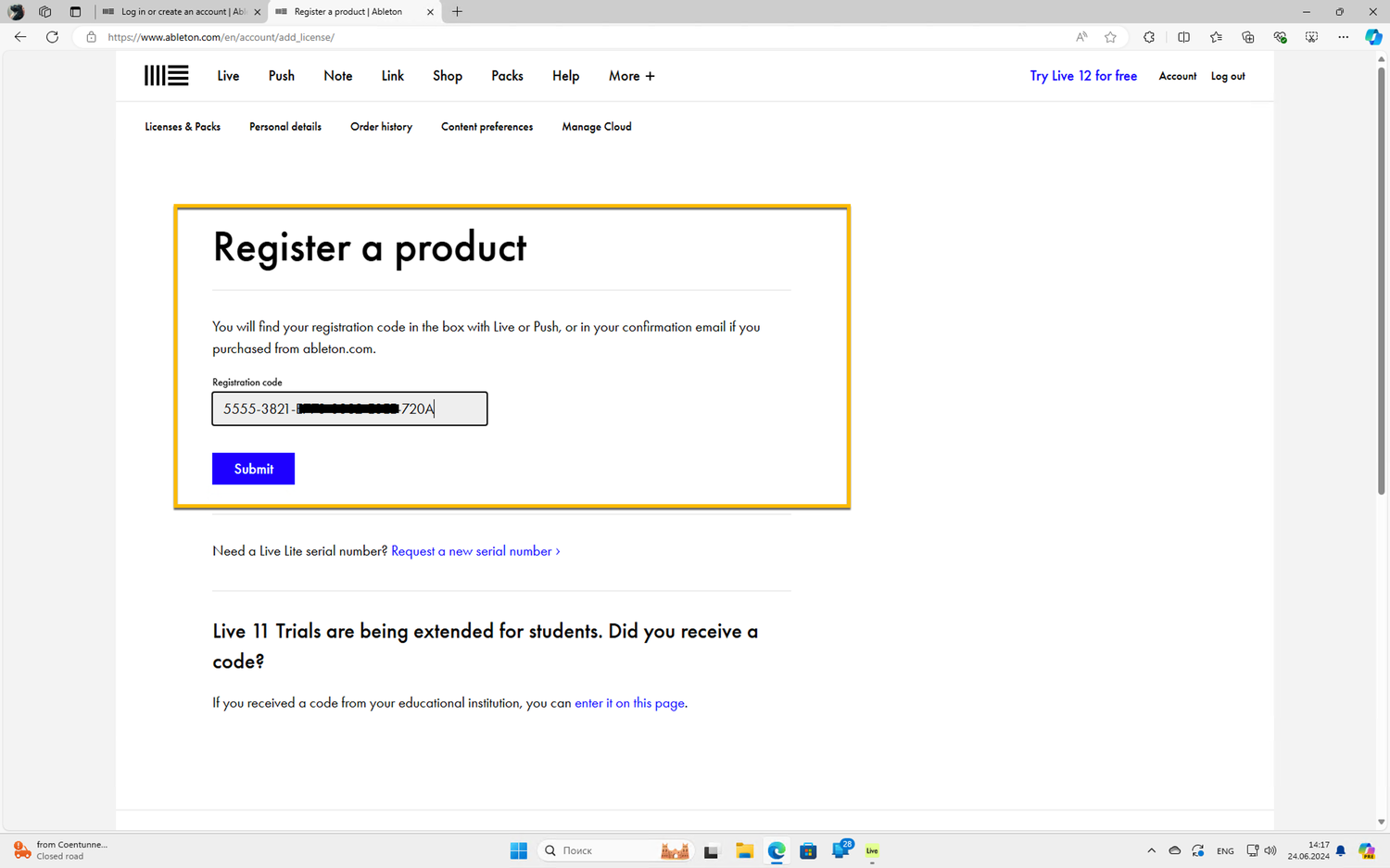Open the volume control in the system tray
The image size is (1390, 868).
tap(1270, 850)
